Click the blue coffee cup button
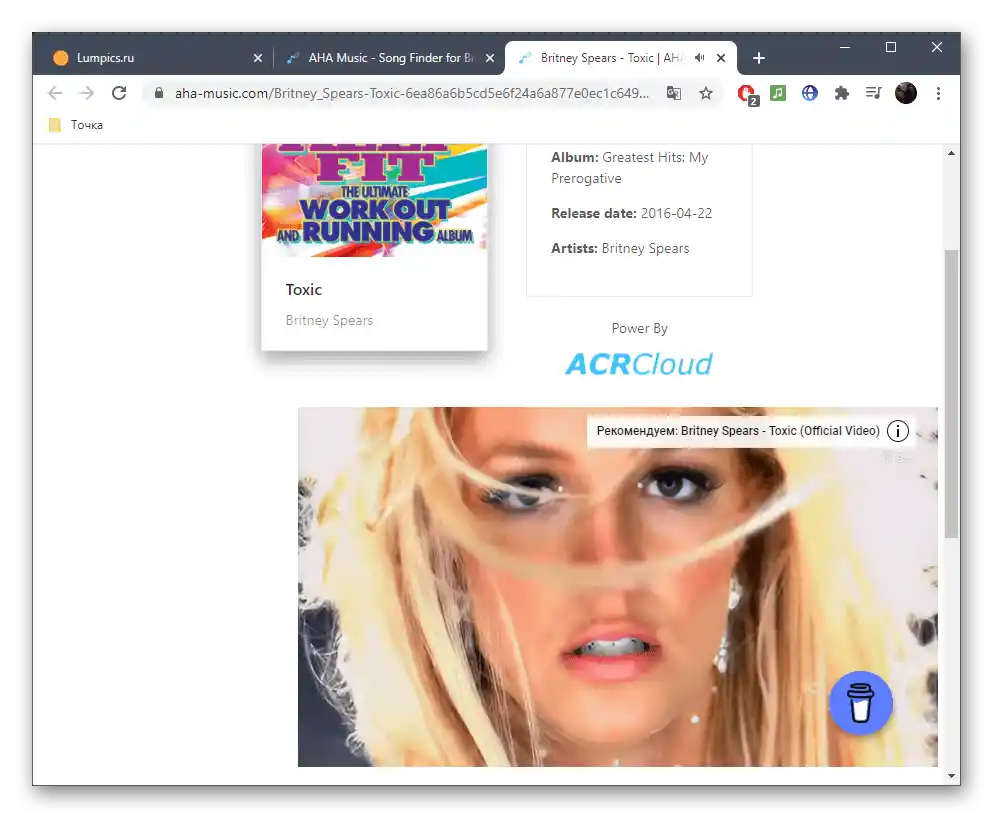Screen dimensions: 993x818 [x=861, y=703]
